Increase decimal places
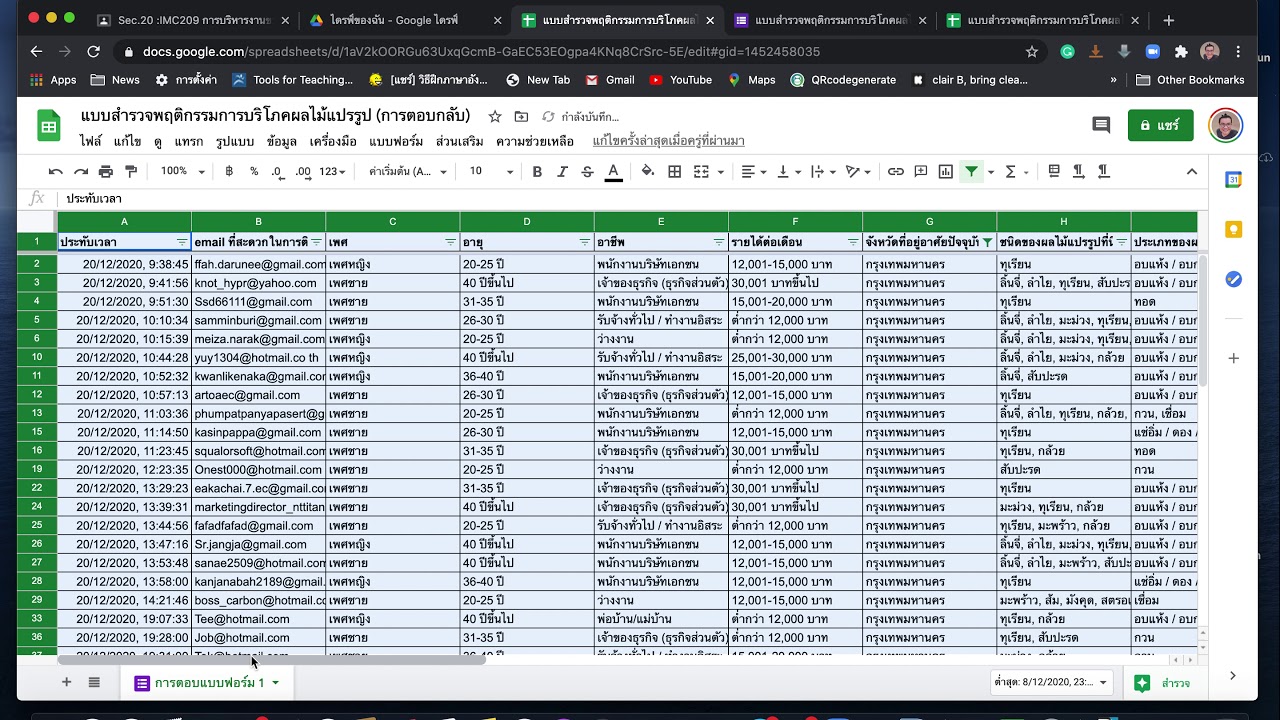 point(303,172)
